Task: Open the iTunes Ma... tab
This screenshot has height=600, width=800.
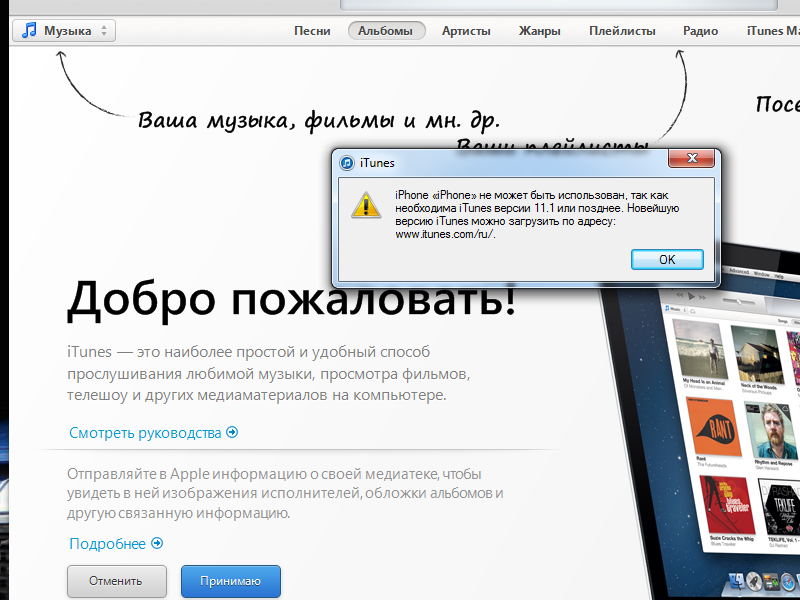Action: pyautogui.click(x=773, y=31)
